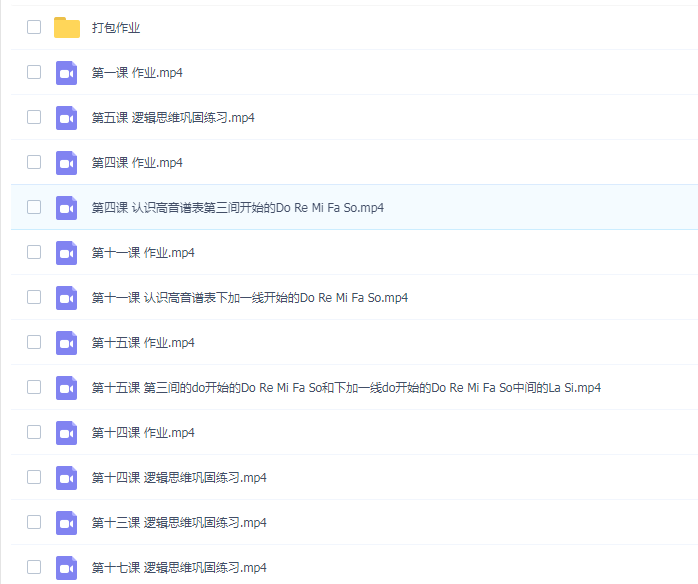
Task: Select checkbox for 第四课 作业.mp4
Action: point(34,162)
